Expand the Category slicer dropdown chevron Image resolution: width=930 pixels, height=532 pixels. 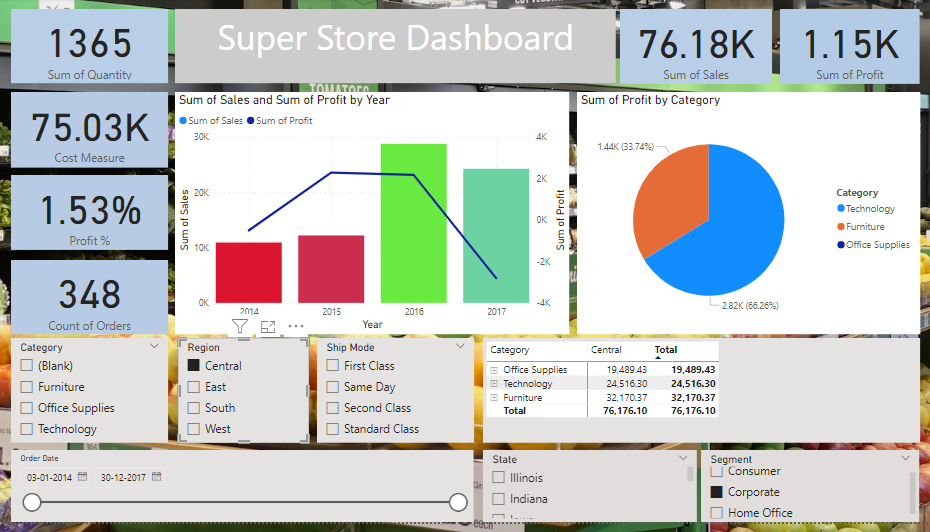coord(154,346)
